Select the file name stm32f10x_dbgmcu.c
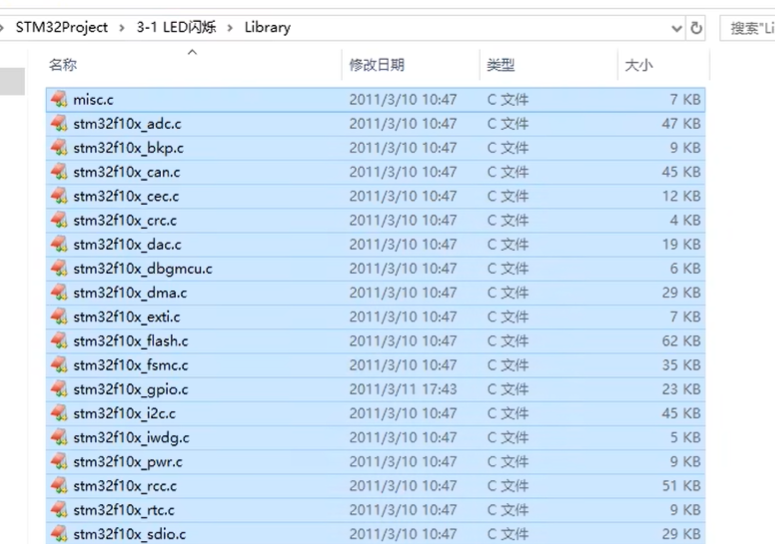Screen dimensions: 775x544 [143, 268]
